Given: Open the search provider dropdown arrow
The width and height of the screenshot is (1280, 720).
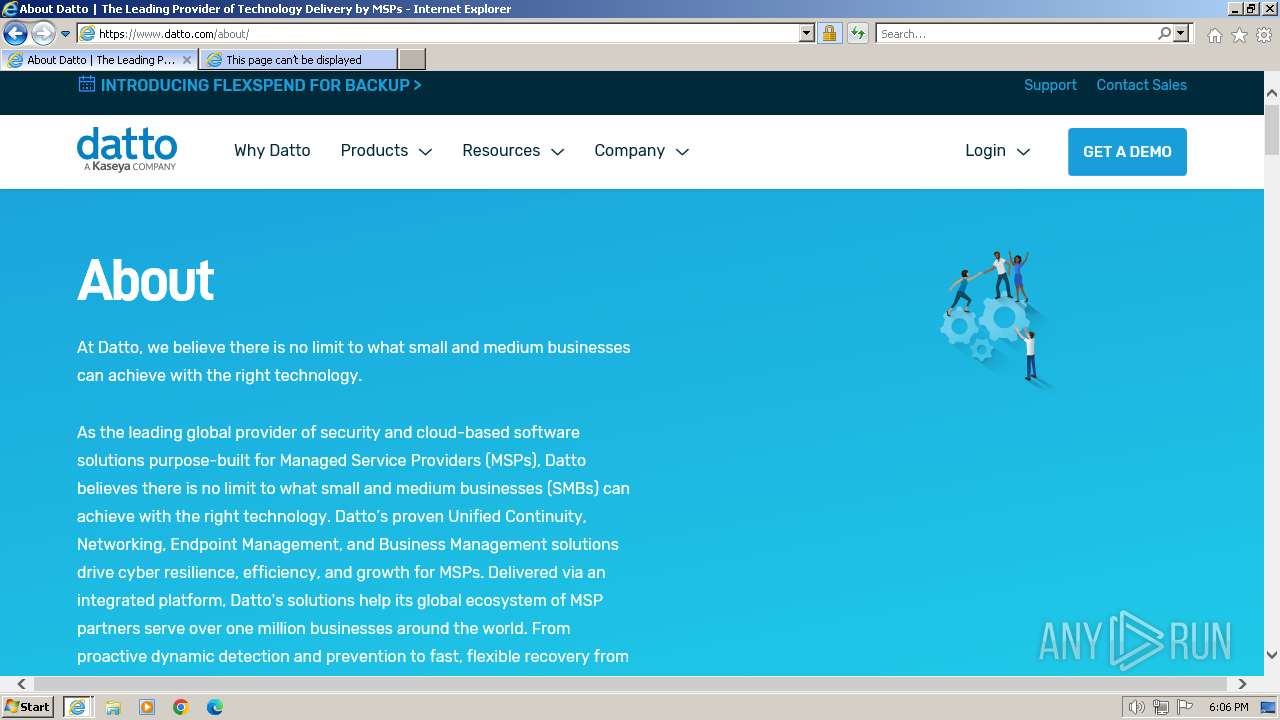Looking at the screenshot, I should pos(1181,33).
